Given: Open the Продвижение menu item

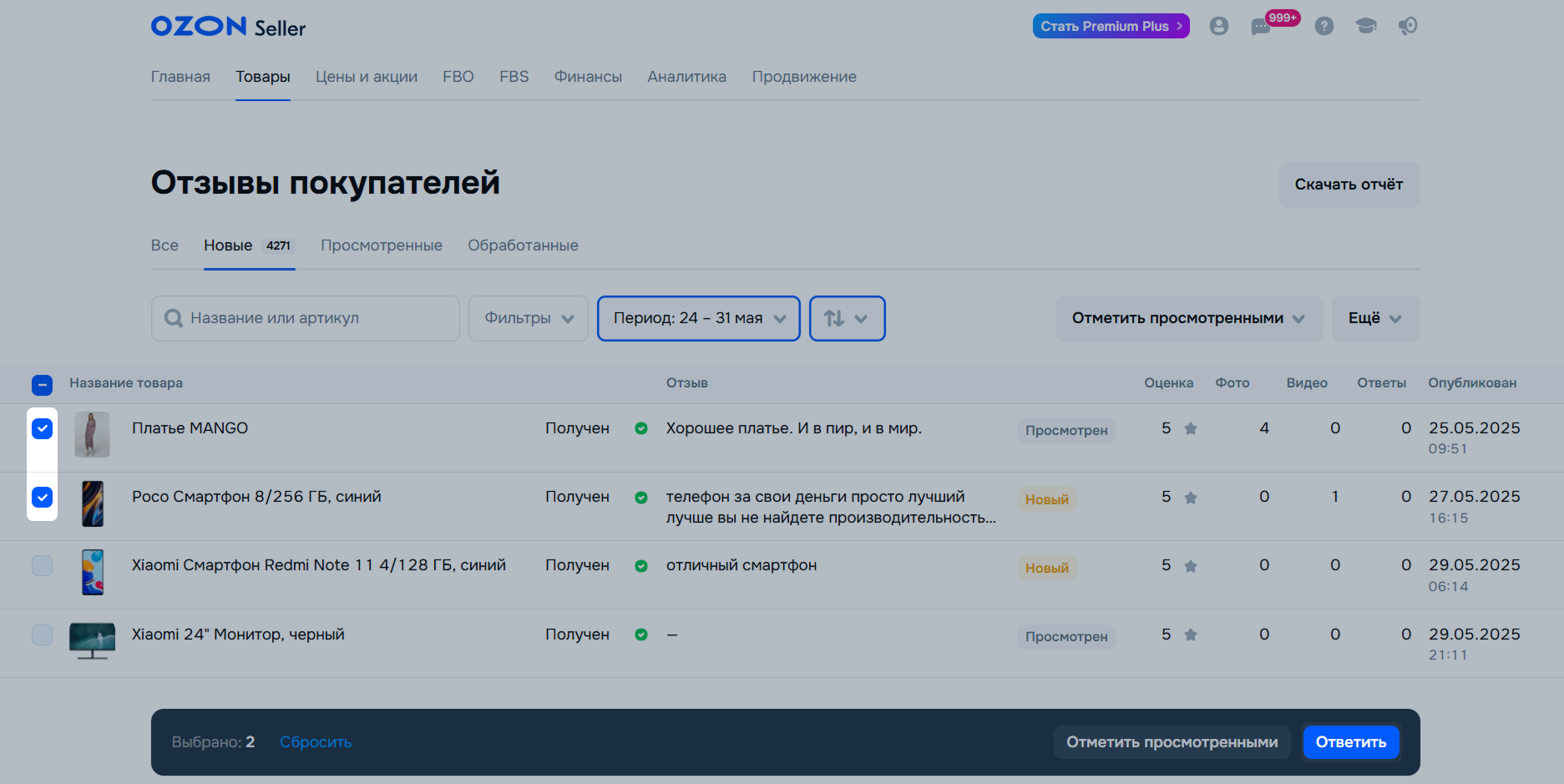Looking at the screenshot, I should (804, 77).
